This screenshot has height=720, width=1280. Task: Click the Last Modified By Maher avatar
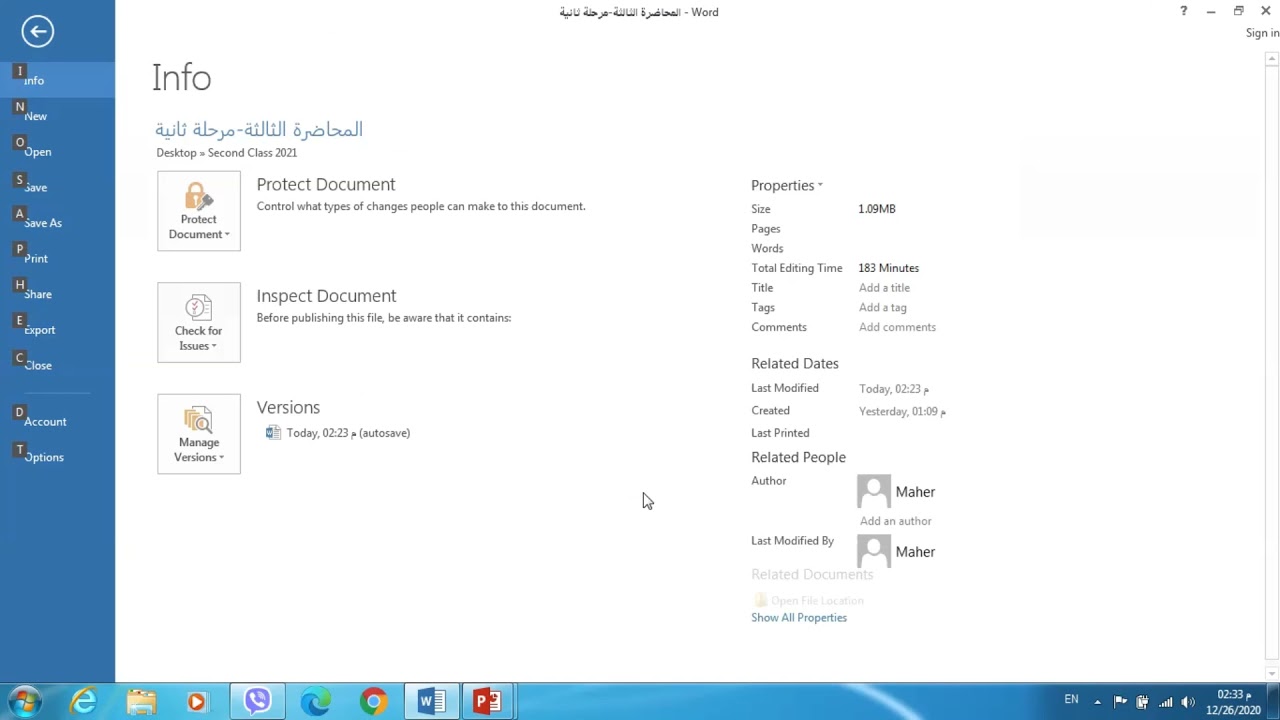tap(874, 551)
